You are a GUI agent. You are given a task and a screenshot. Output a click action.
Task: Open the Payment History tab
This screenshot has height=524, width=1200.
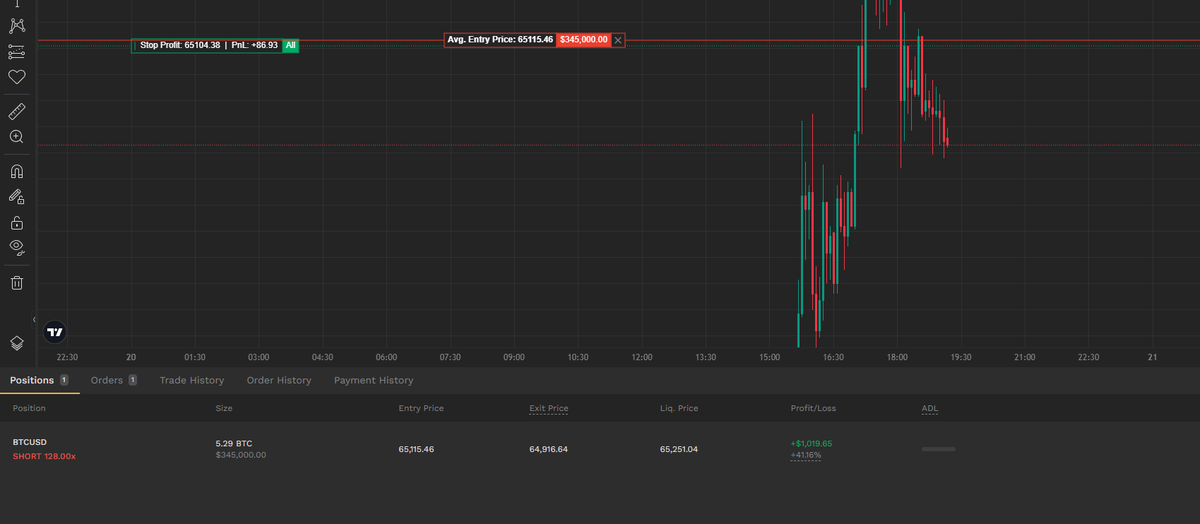click(x=373, y=380)
